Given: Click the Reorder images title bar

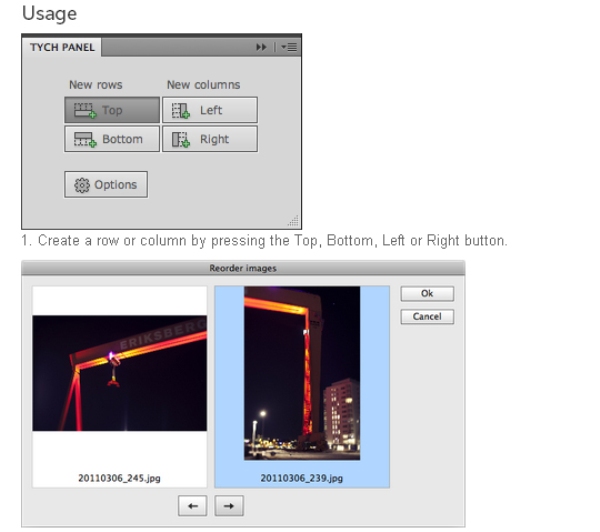Looking at the screenshot, I should pyautogui.click(x=243, y=268).
